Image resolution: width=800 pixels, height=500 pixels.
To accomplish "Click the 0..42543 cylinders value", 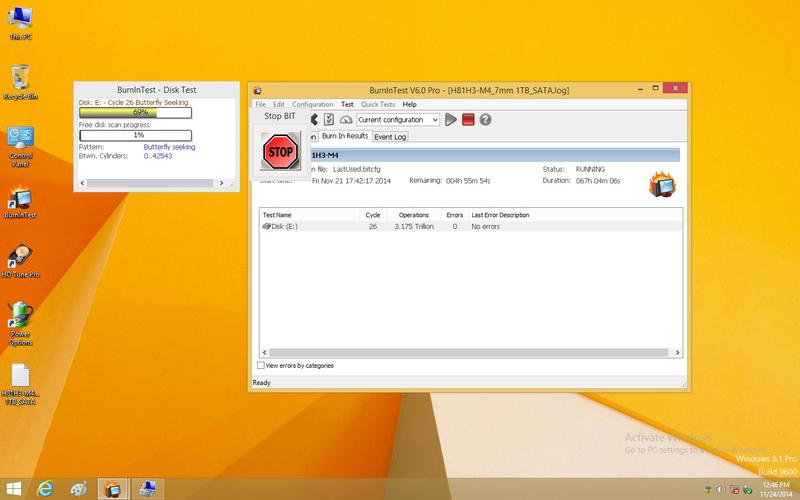I will click(x=158, y=156).
